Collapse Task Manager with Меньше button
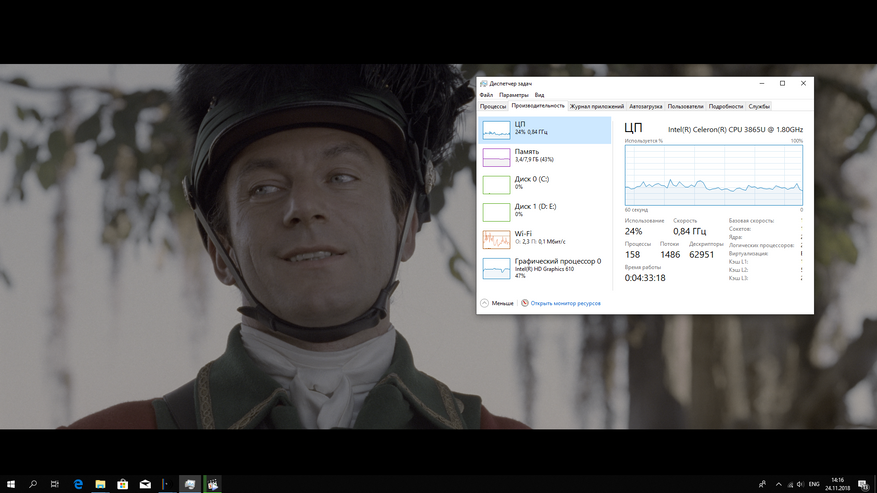877x493 pixels. coord(497,303)
